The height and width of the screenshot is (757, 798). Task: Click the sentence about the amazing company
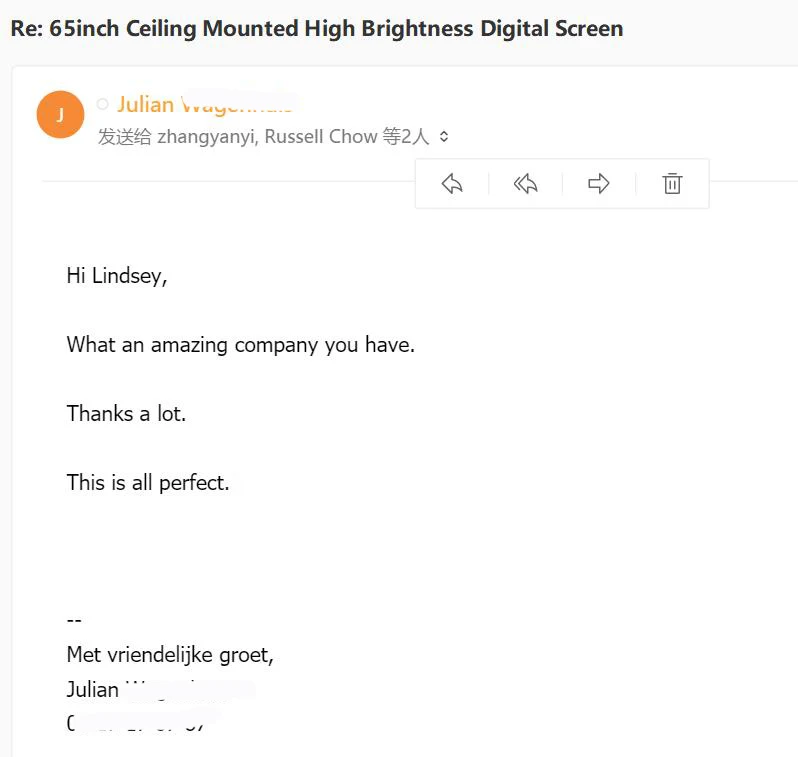[241, 345]
